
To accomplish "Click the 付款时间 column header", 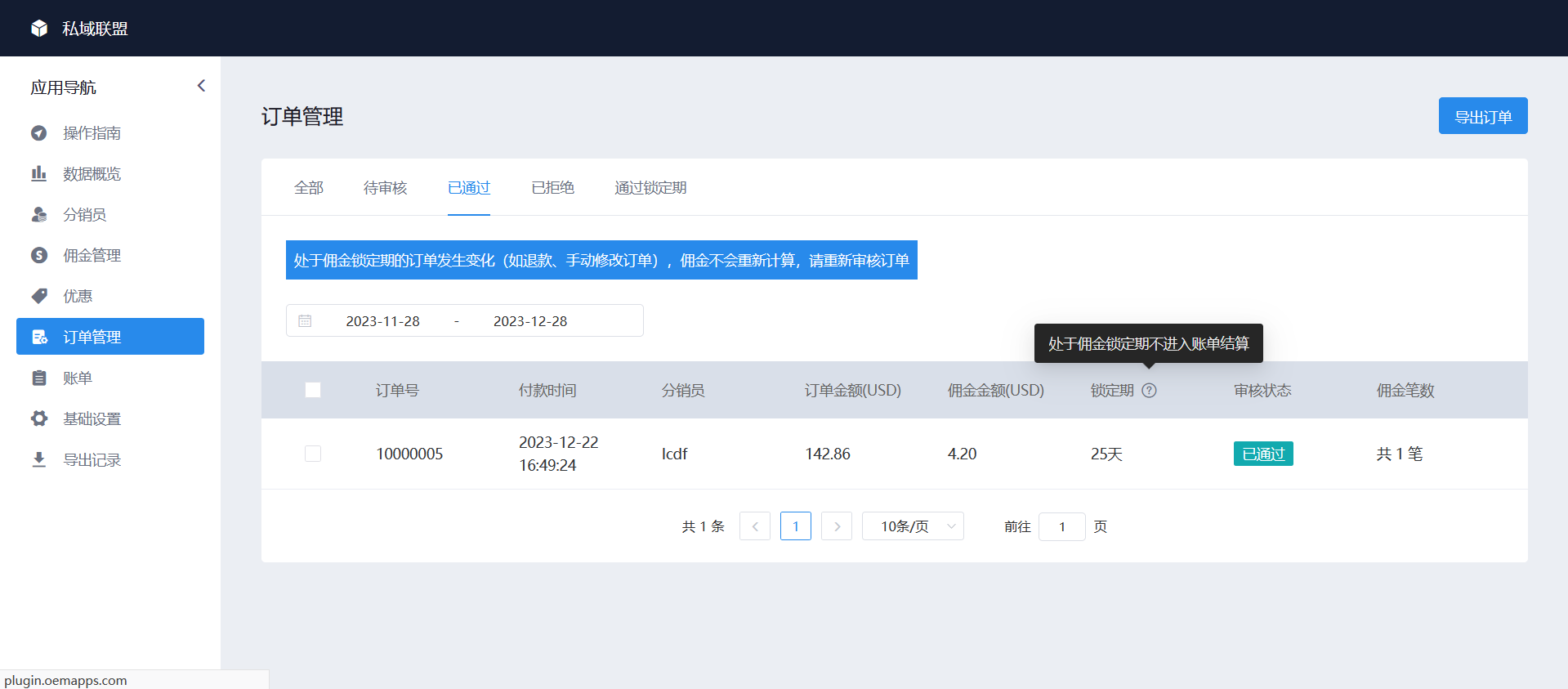I will (547, 391).
